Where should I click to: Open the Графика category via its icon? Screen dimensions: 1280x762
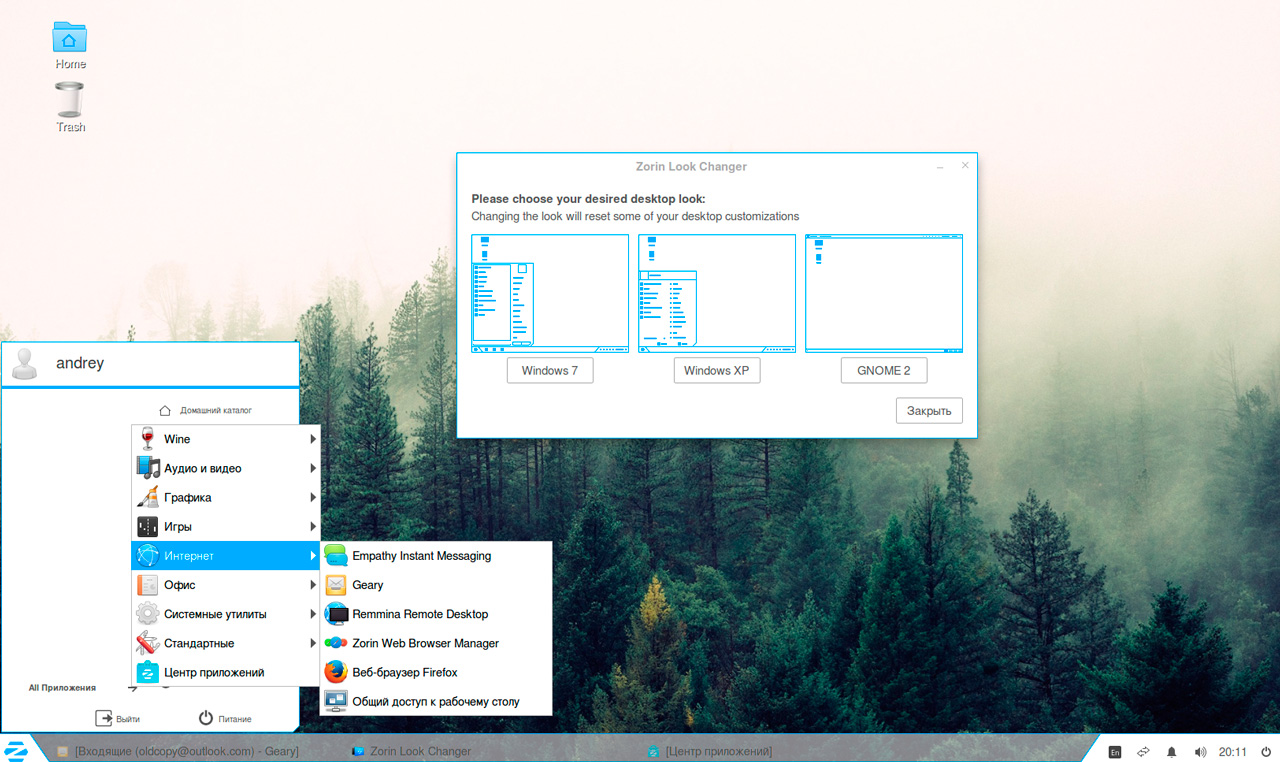point(148,497)
